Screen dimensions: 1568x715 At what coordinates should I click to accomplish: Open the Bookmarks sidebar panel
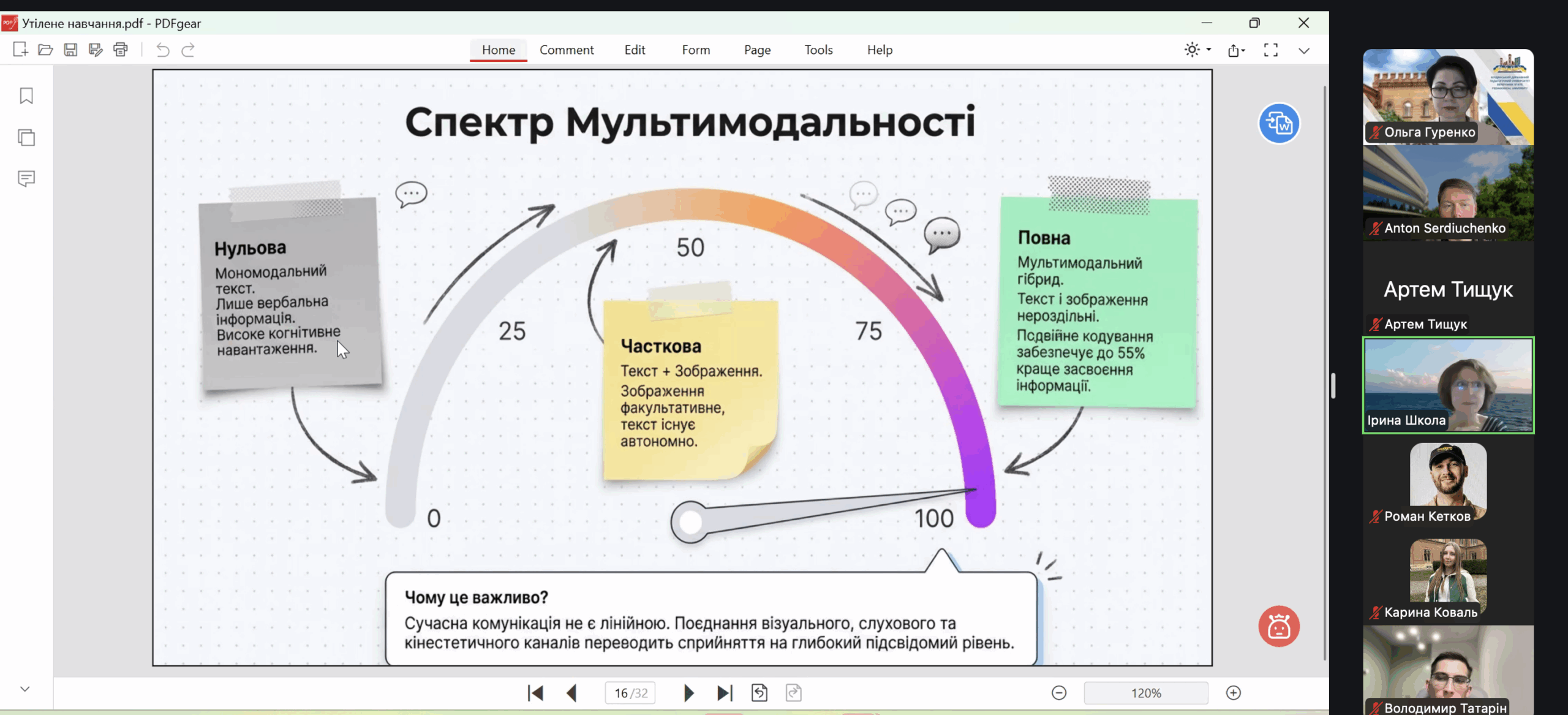tap(26, 96)
